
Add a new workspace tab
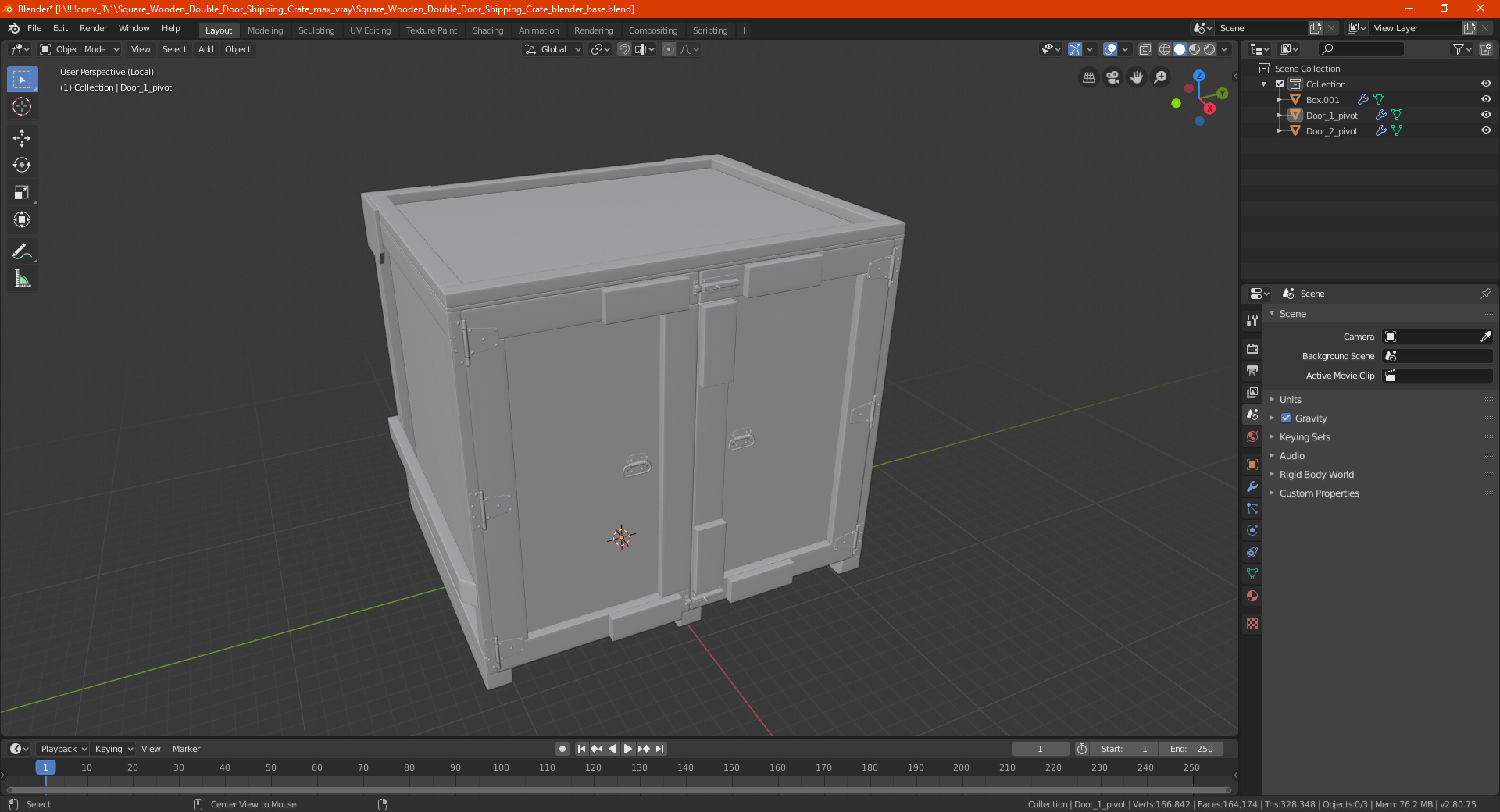[744, 30]
